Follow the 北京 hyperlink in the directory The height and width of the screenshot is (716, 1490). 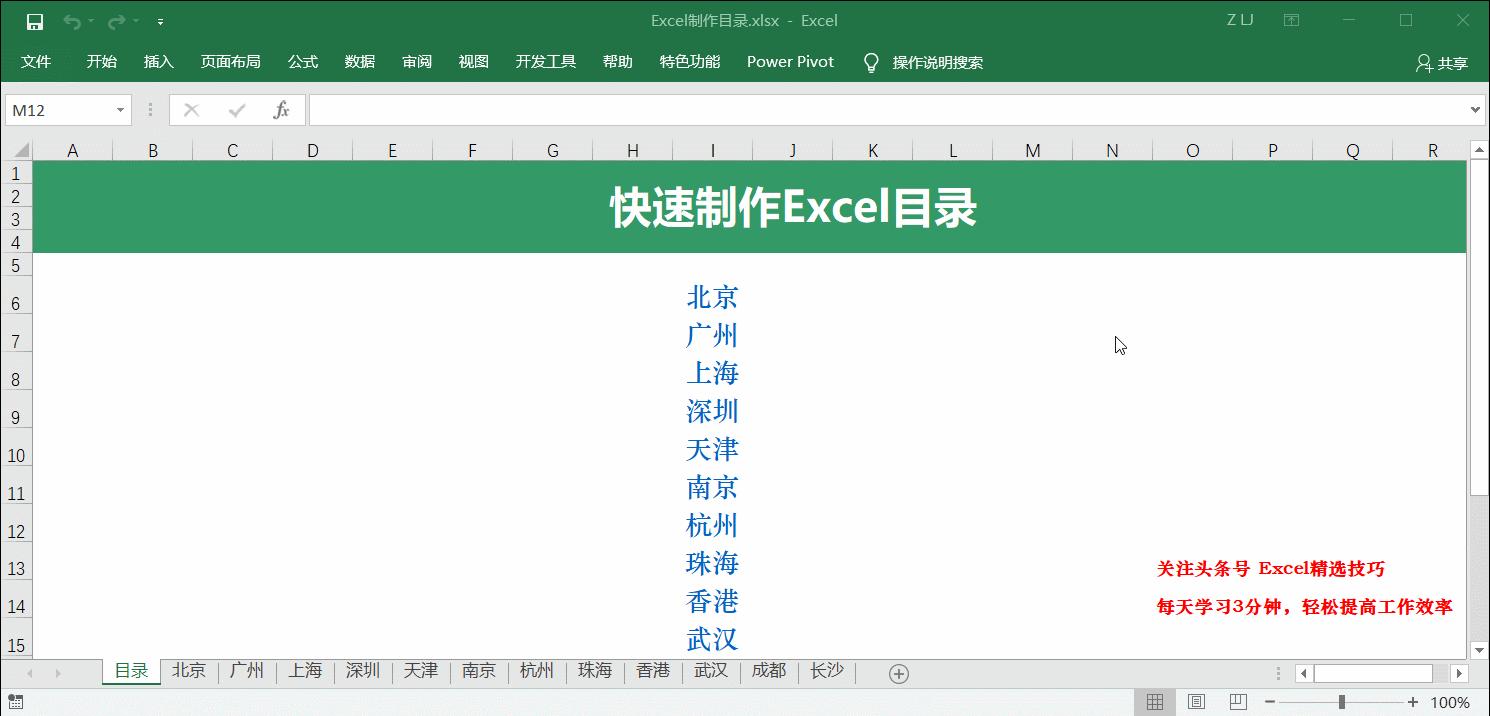(x=712, y=297)
